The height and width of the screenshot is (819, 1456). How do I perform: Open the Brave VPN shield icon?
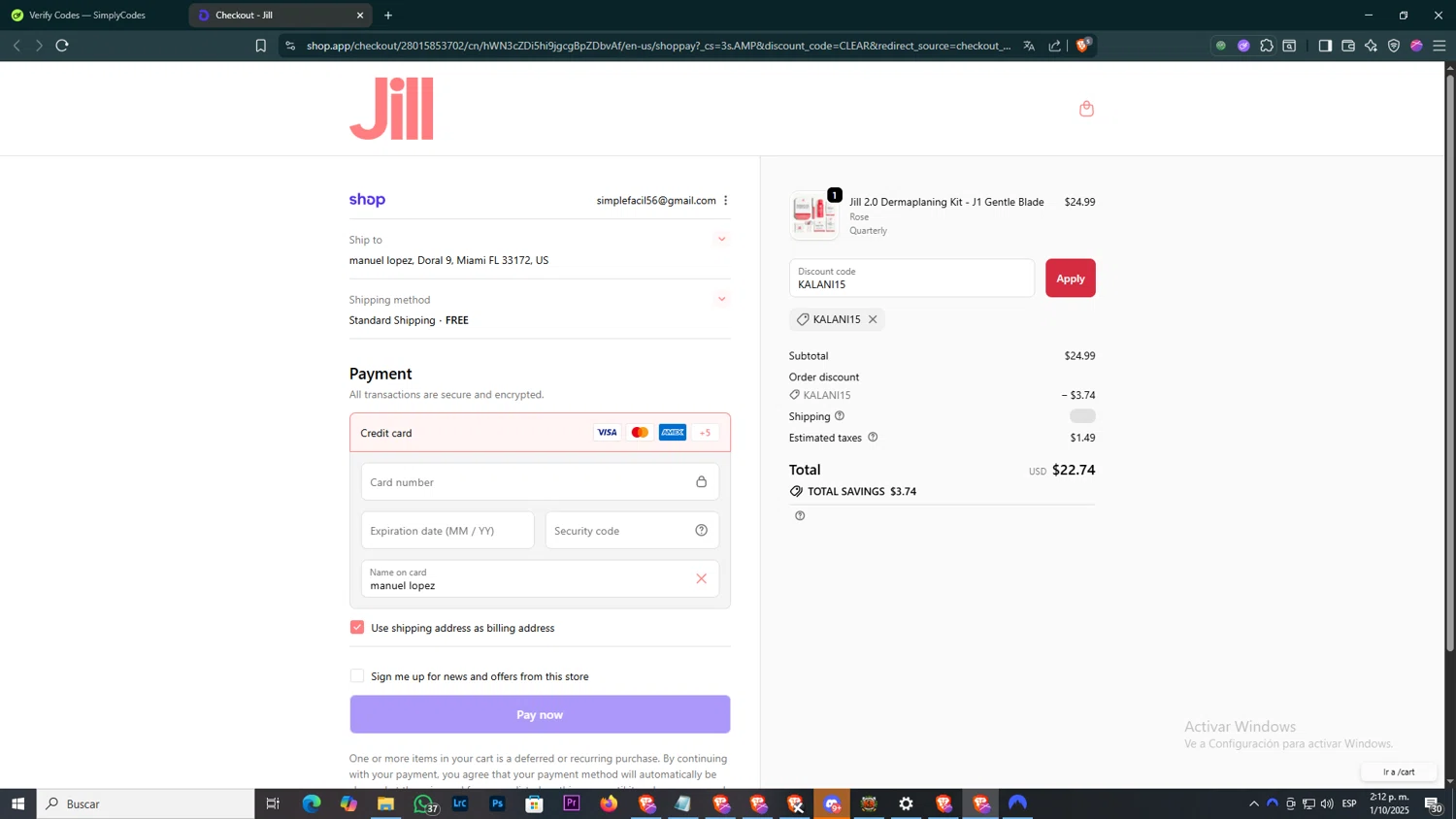[1394, 46]
